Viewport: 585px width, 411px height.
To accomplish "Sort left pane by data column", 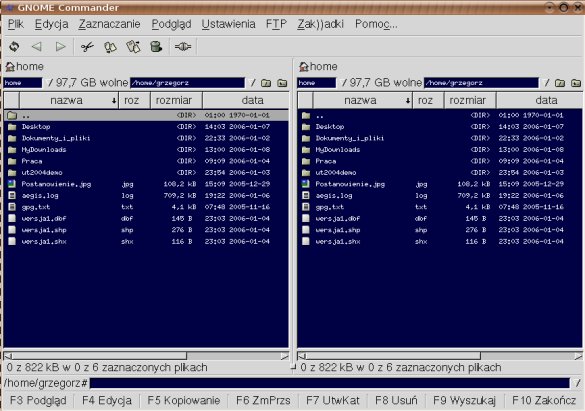I will [245, 100].
